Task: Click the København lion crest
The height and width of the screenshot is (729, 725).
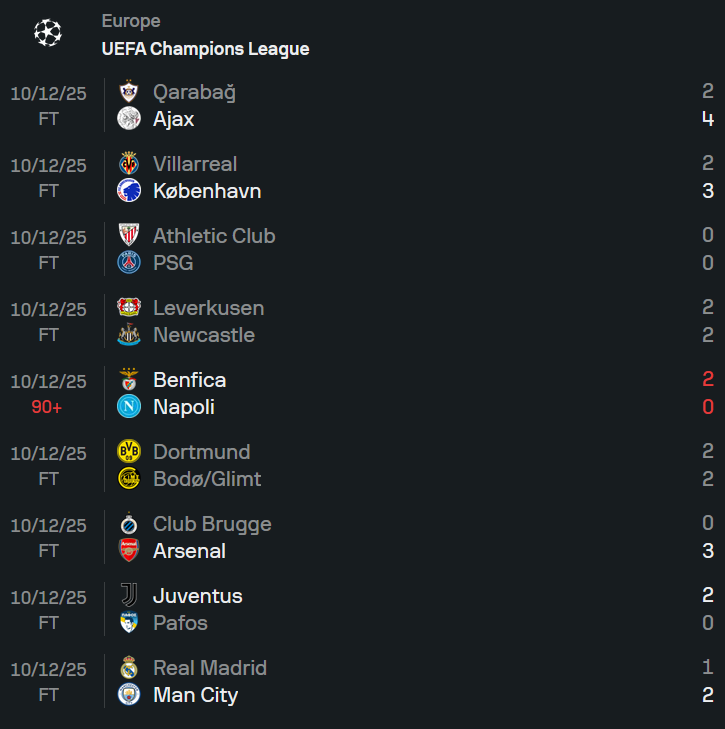Action: coord(129,191)
